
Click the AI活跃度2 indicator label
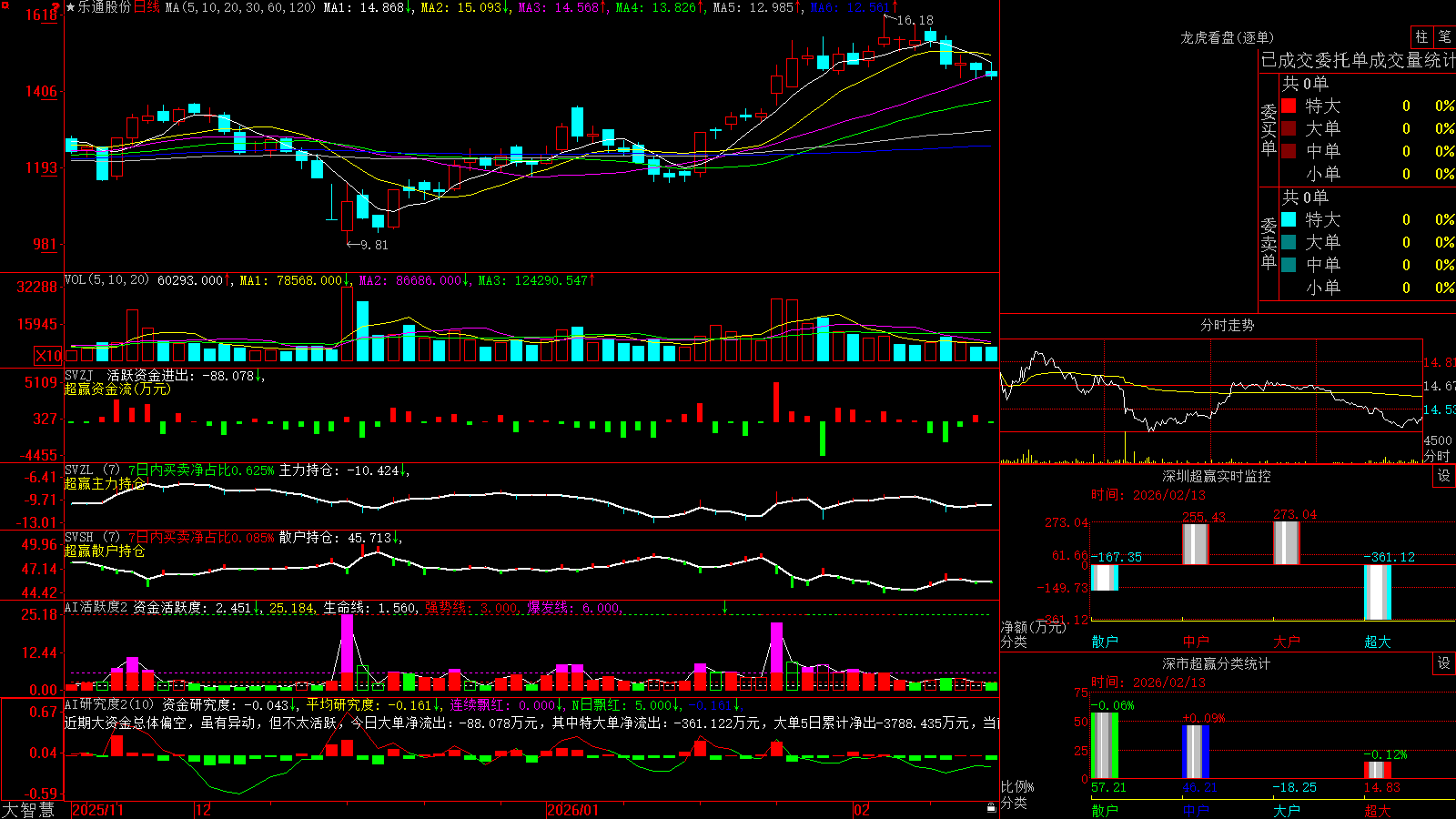(96, 607)
